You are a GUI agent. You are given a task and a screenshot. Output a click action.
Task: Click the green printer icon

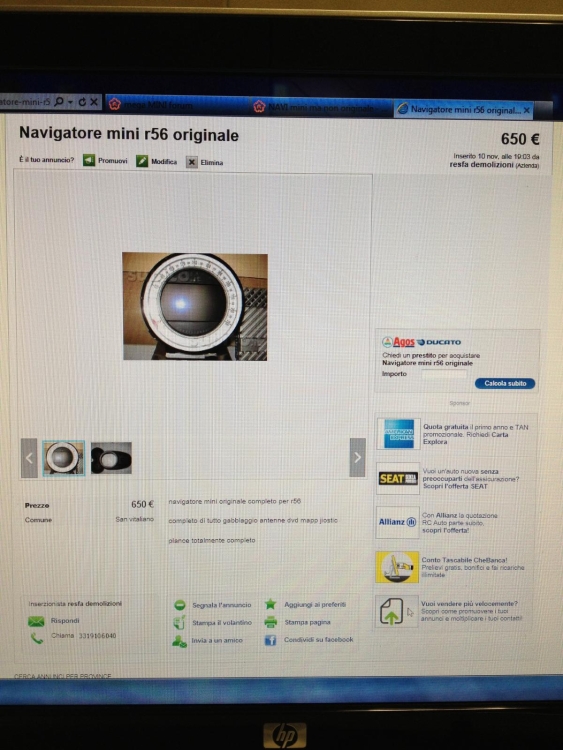(x=271, y=622)
